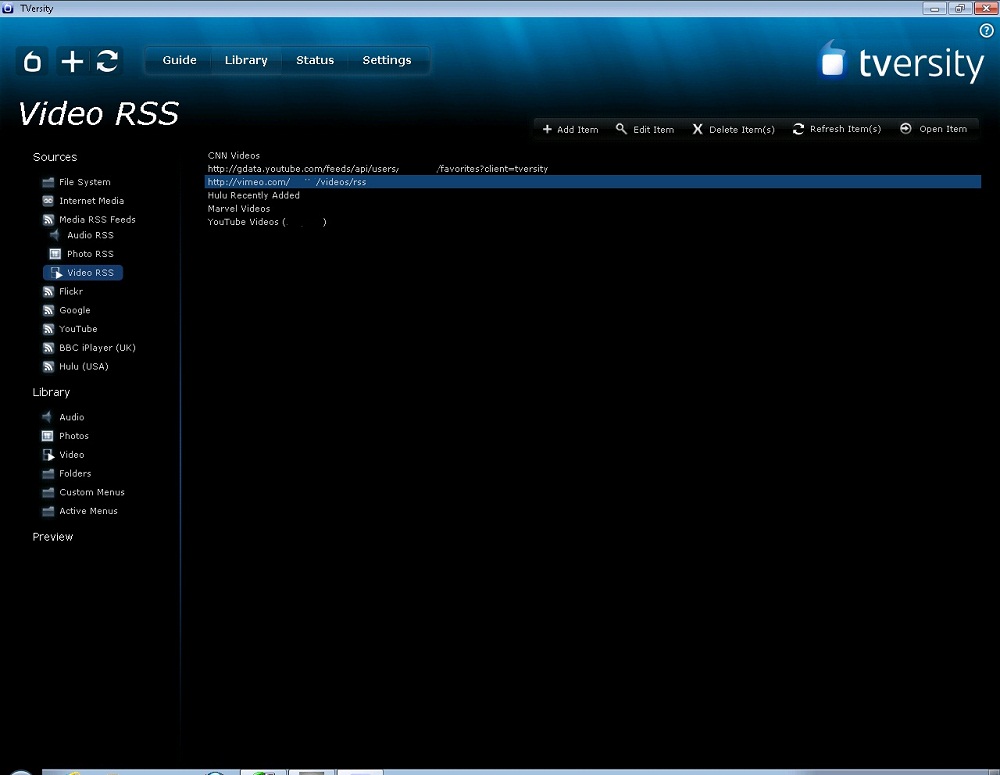1000x775 pixels.
Task: Click the X icon of Delete Item(s)
Action: 698,129
